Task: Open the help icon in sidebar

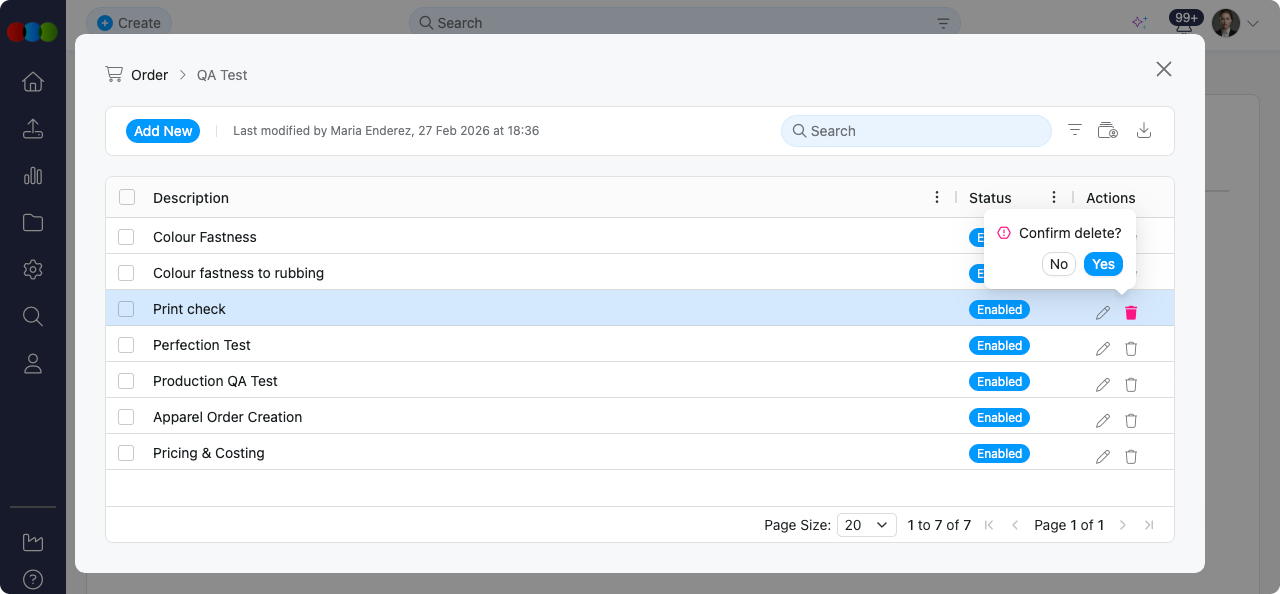Action: (x=33, y=579)
